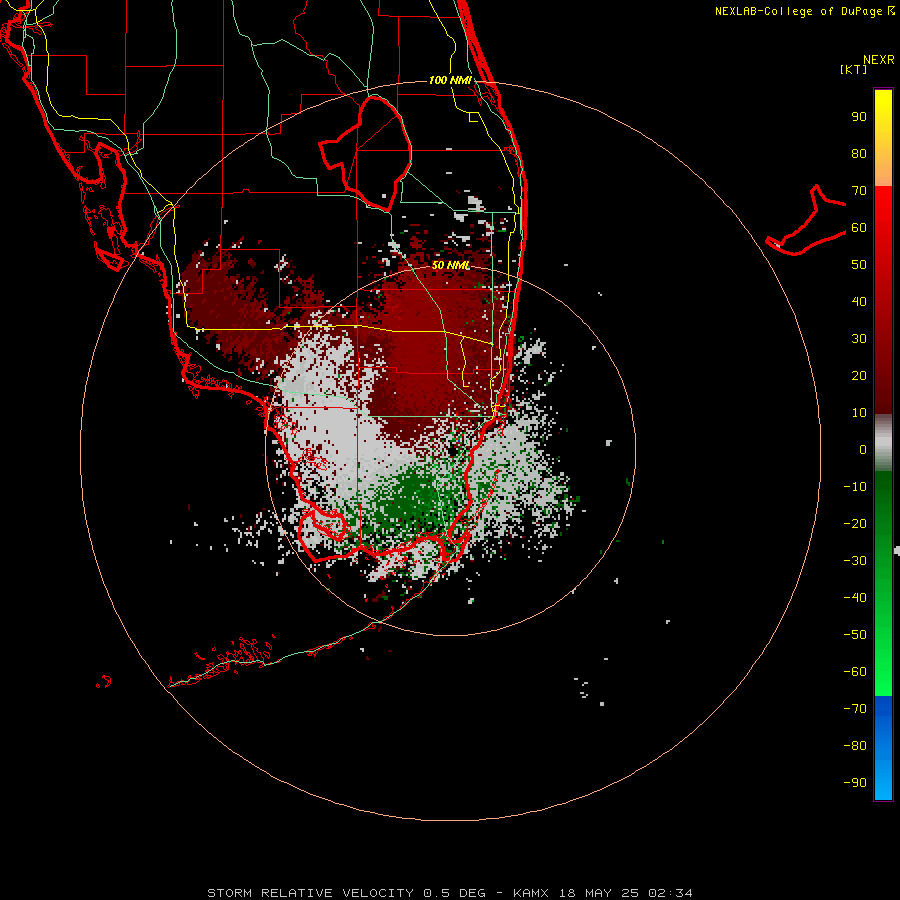The image size is (900, 900).
Task: Click the 50 value on the velocity scale
Action: coord(859,265)
